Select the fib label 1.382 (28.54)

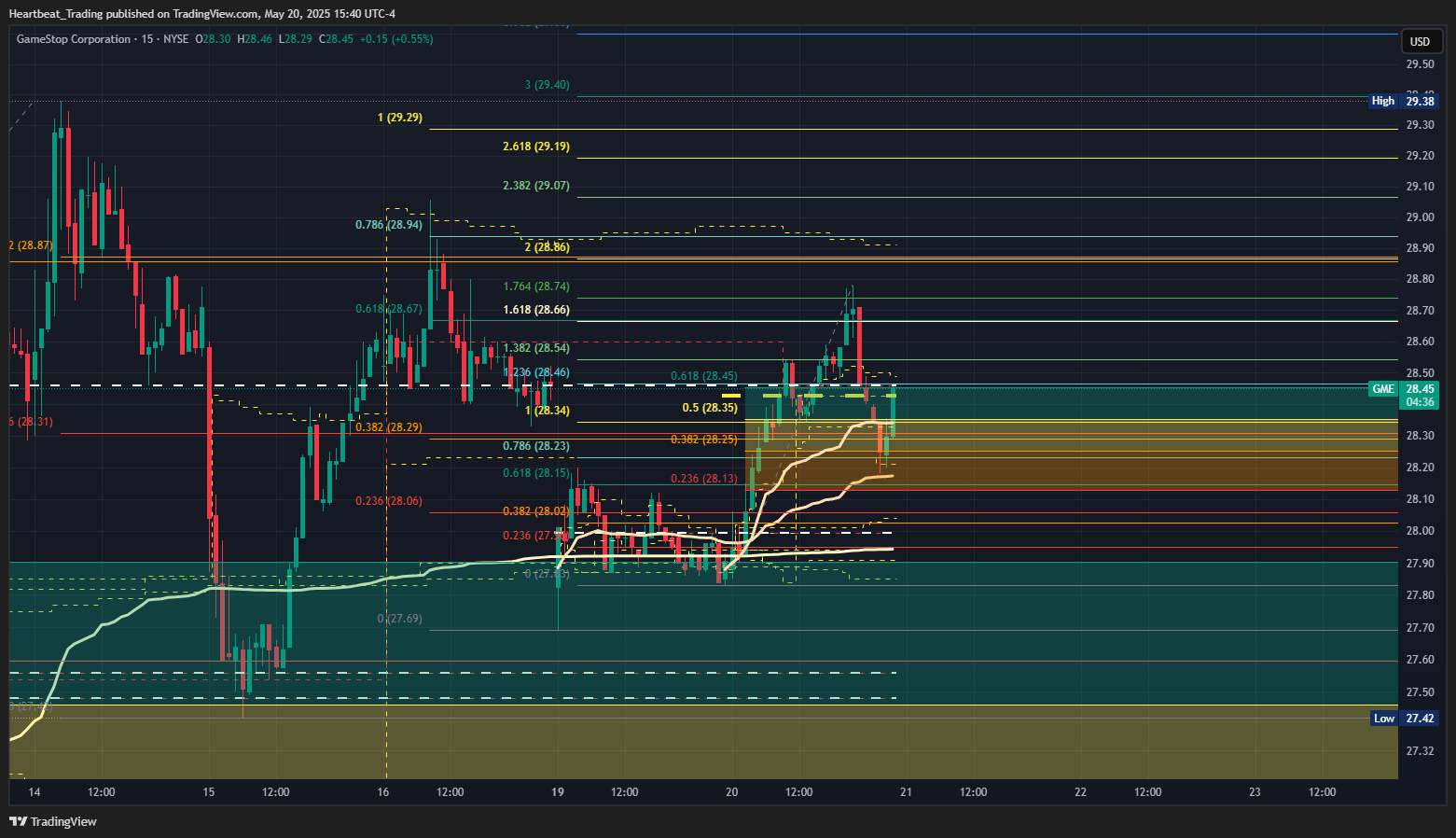click(x=536, y=348)
